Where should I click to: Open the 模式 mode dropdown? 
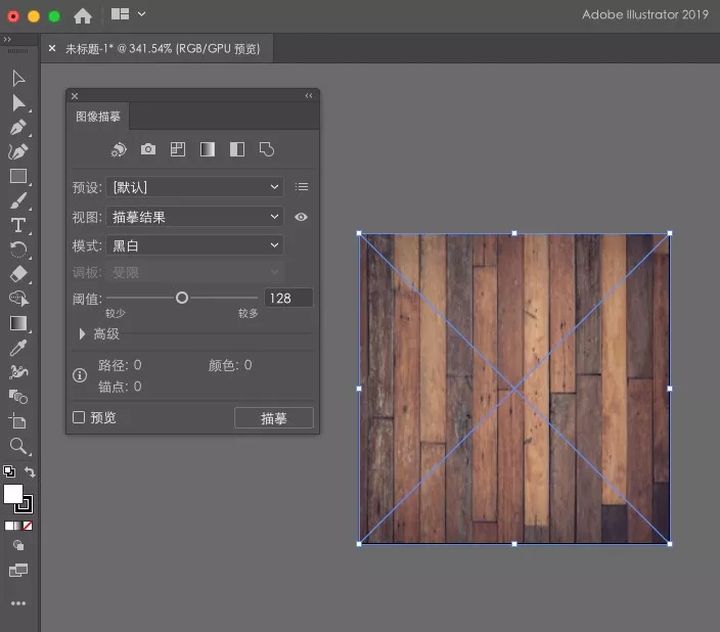[x=195, y=245]
